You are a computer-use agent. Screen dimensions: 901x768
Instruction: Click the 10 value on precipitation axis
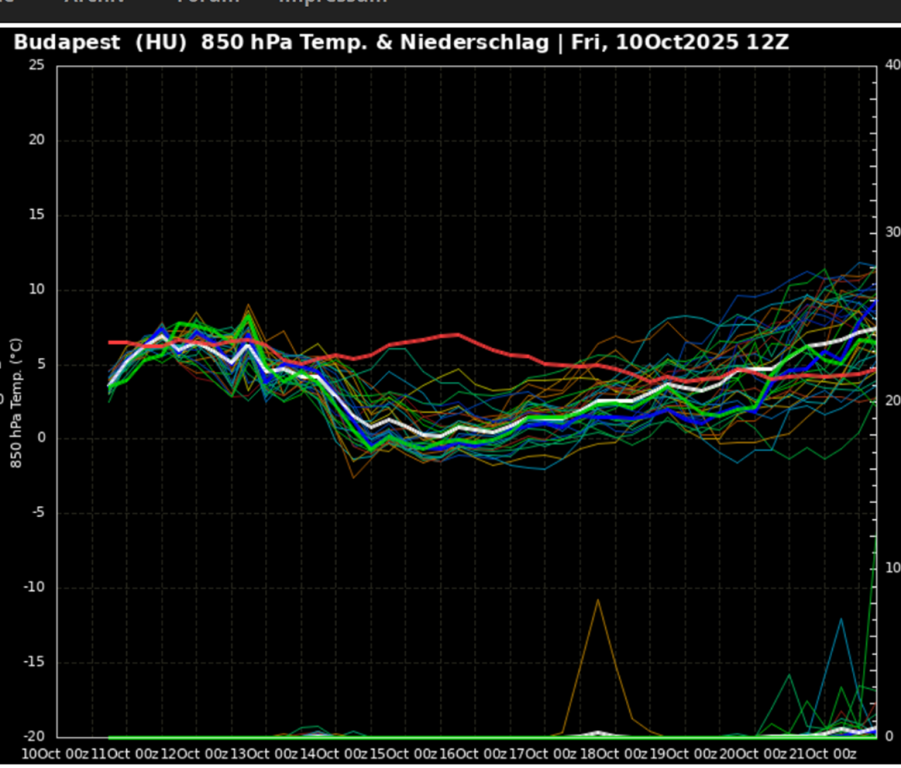click(x=892, y=568)
